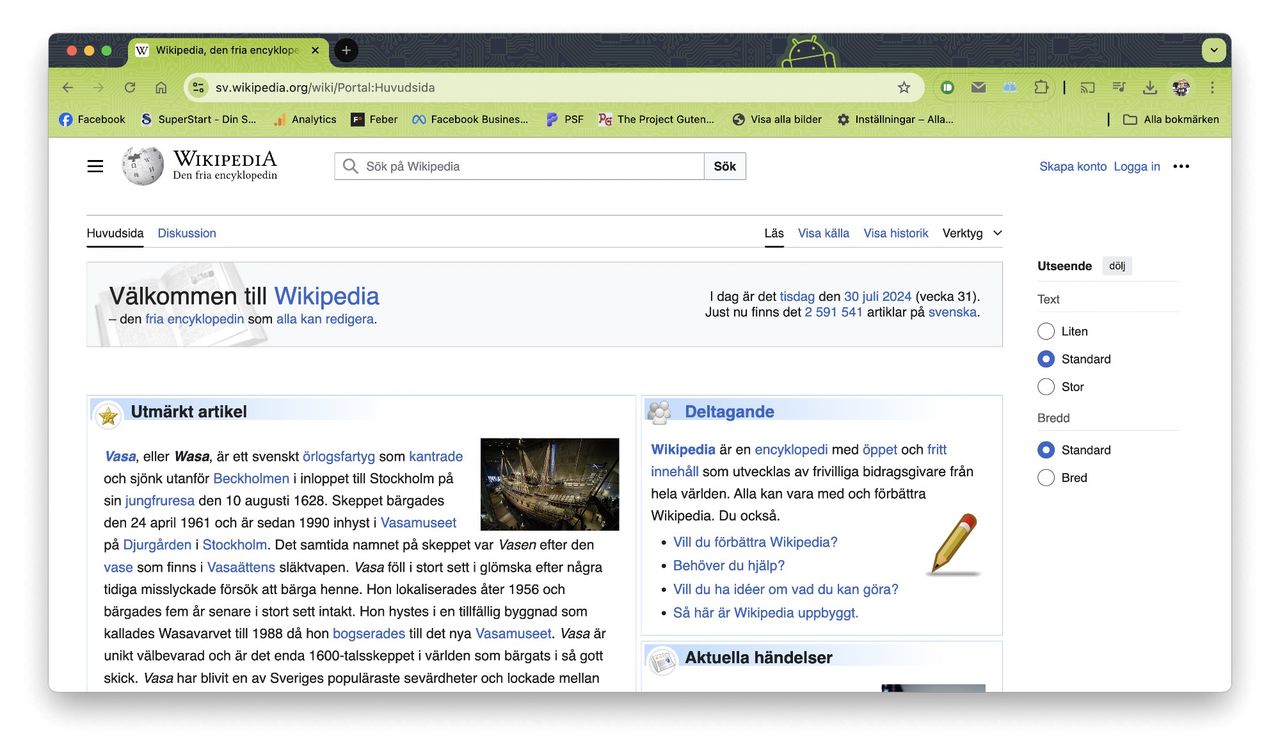Open the Visa historik tab
The image size is (1280, 756).
click(896, 233)
